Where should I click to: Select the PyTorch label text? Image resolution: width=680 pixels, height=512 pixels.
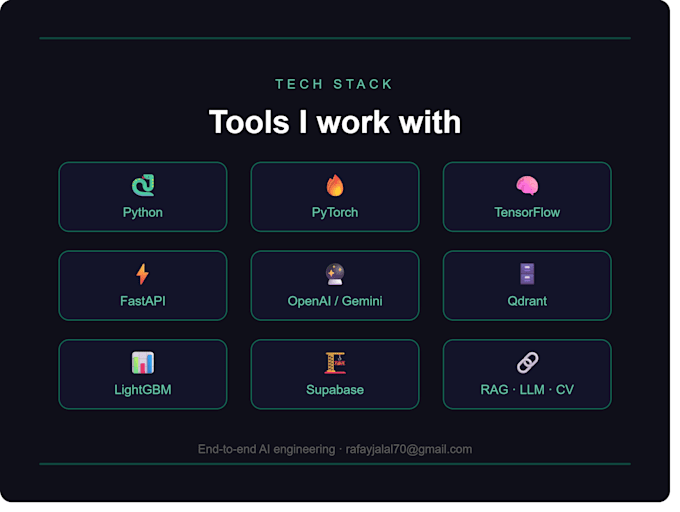pyautogui.click(x=335, y=212)
